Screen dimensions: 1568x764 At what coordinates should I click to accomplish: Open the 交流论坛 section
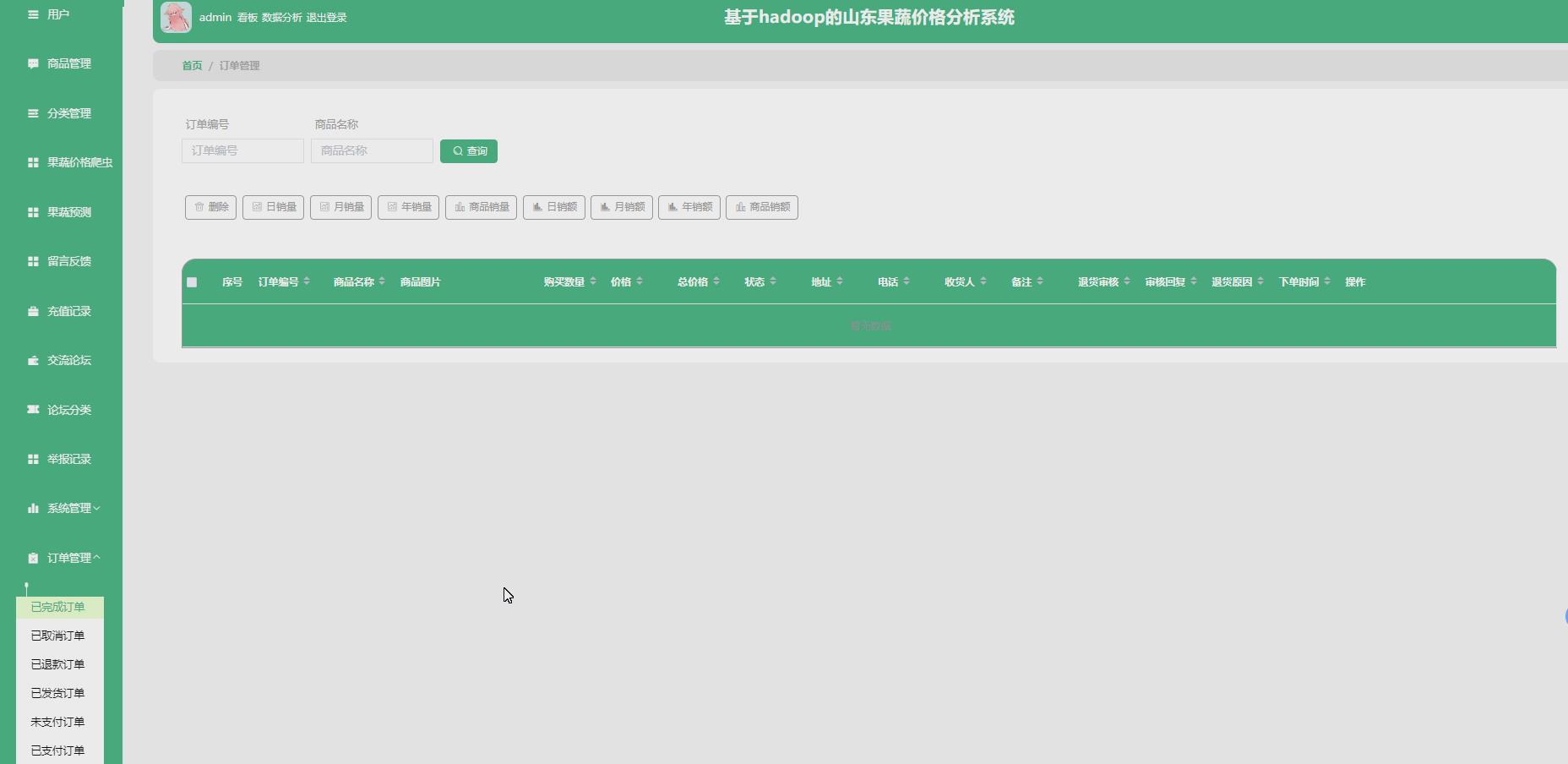coord(68,360)
